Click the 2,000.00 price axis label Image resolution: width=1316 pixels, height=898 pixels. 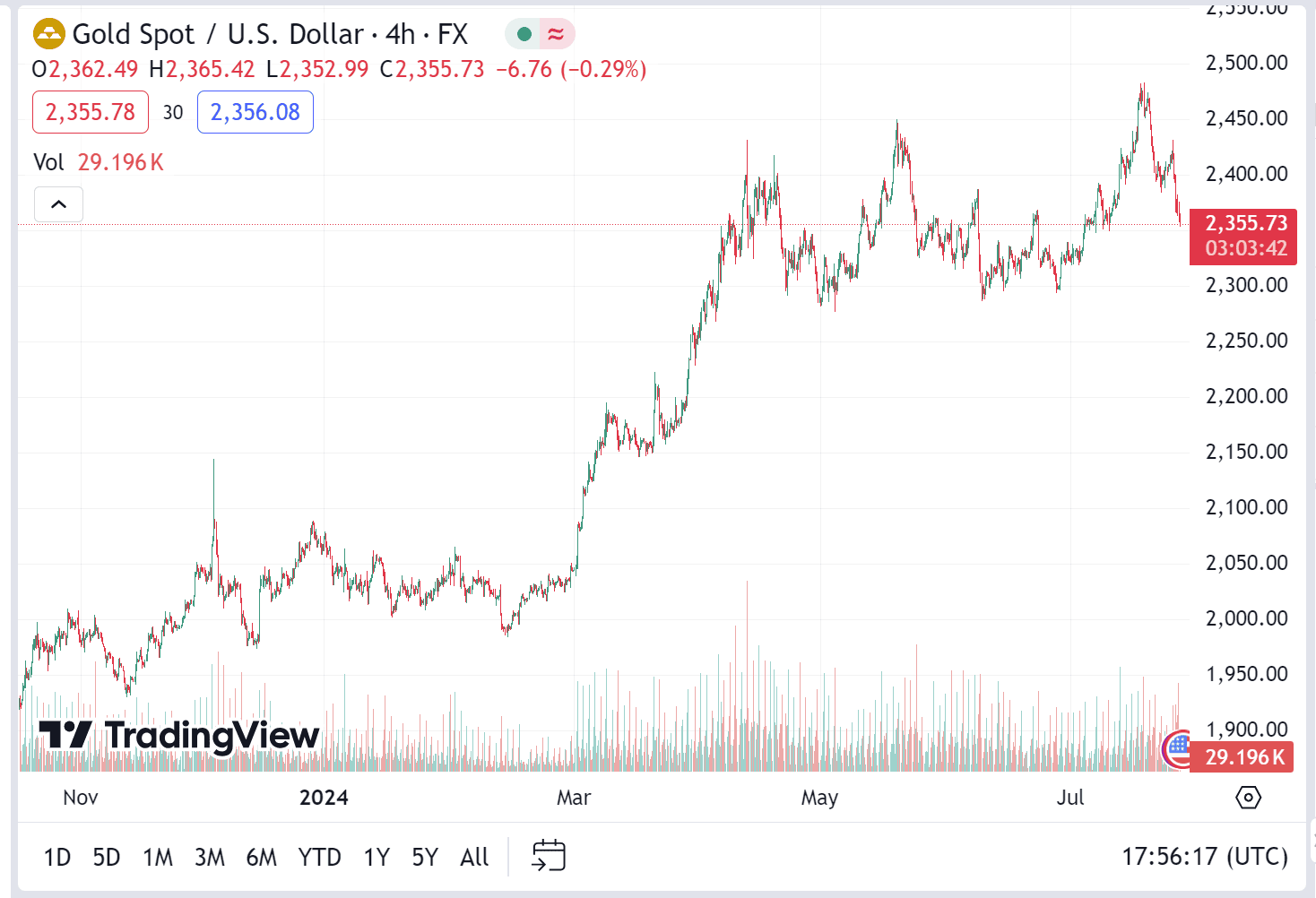(x=1247, y=618)
